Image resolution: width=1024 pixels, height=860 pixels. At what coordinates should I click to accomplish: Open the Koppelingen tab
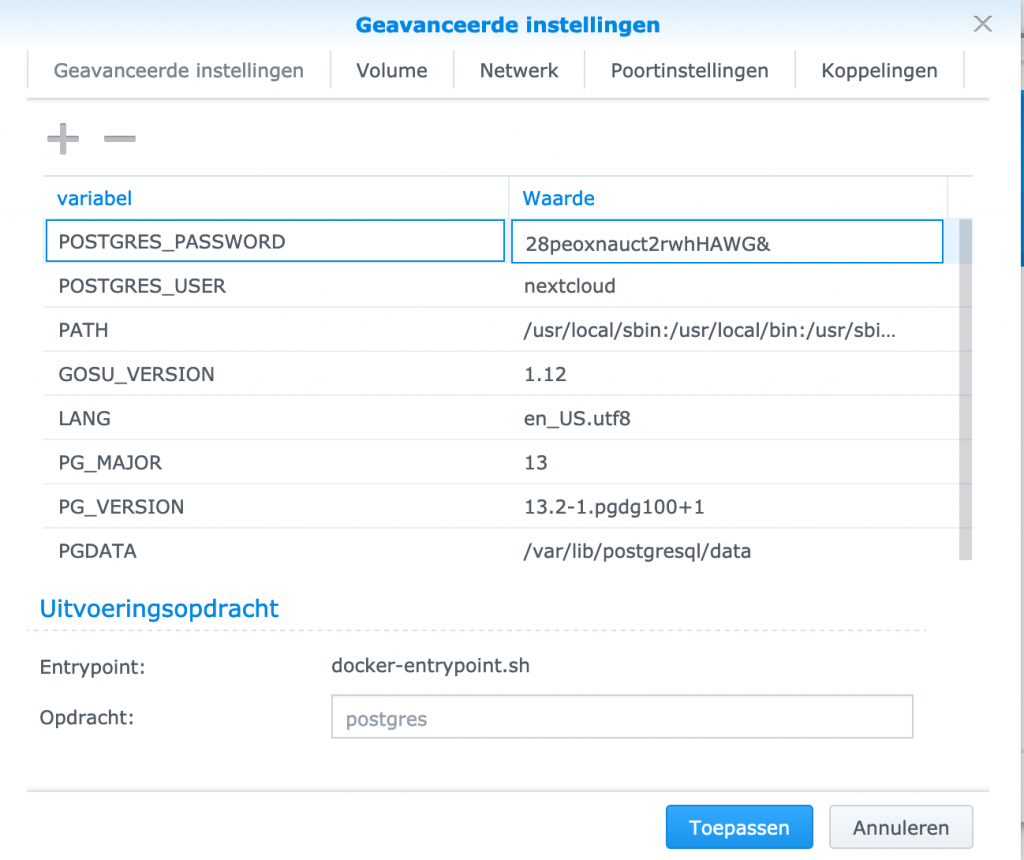pos(879,70)
